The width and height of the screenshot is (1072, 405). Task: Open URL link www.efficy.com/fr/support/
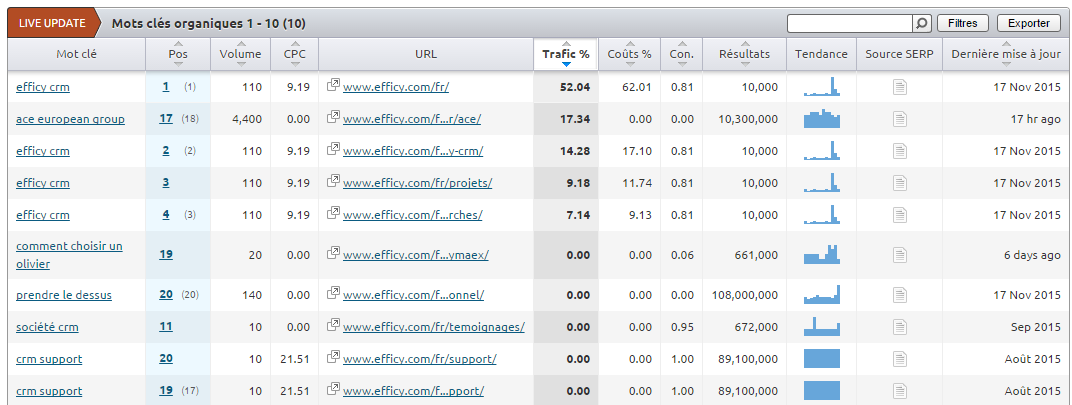pyautogui.click(x=420, y=359)
